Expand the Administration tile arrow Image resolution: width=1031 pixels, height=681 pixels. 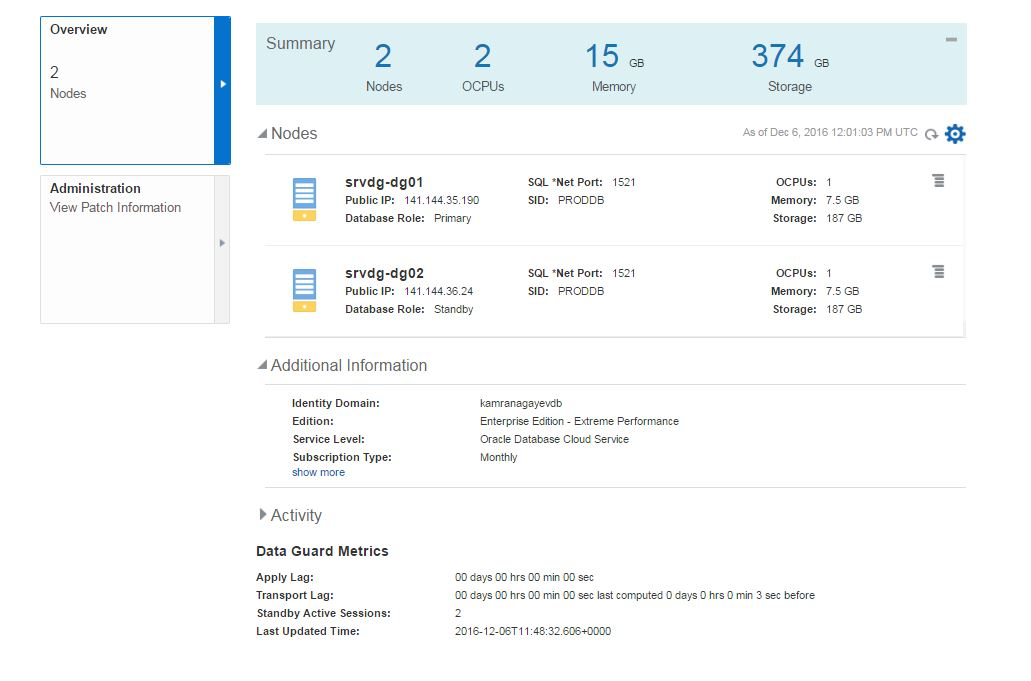[222, 243]
